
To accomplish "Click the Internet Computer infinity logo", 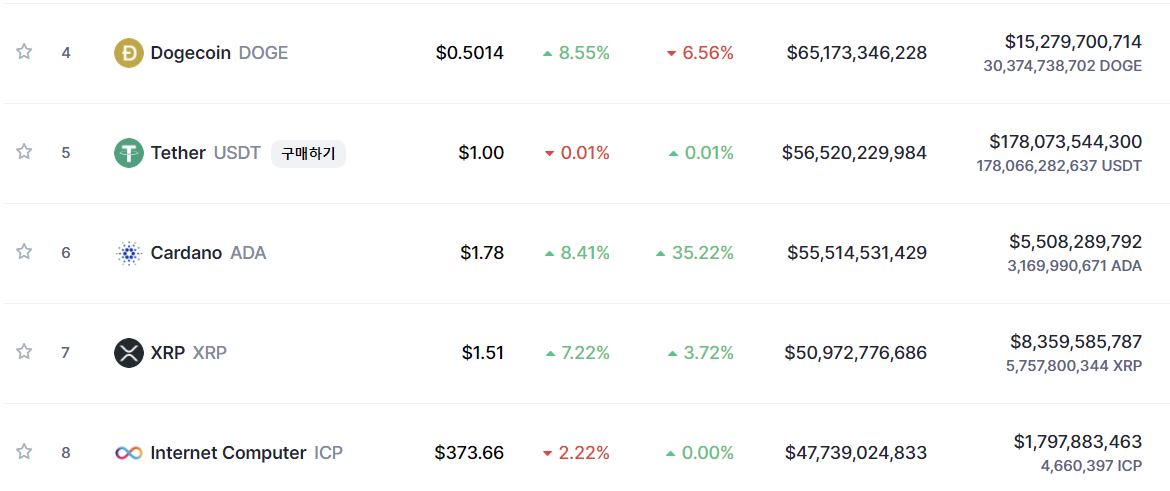I will [x=129, y=453].
